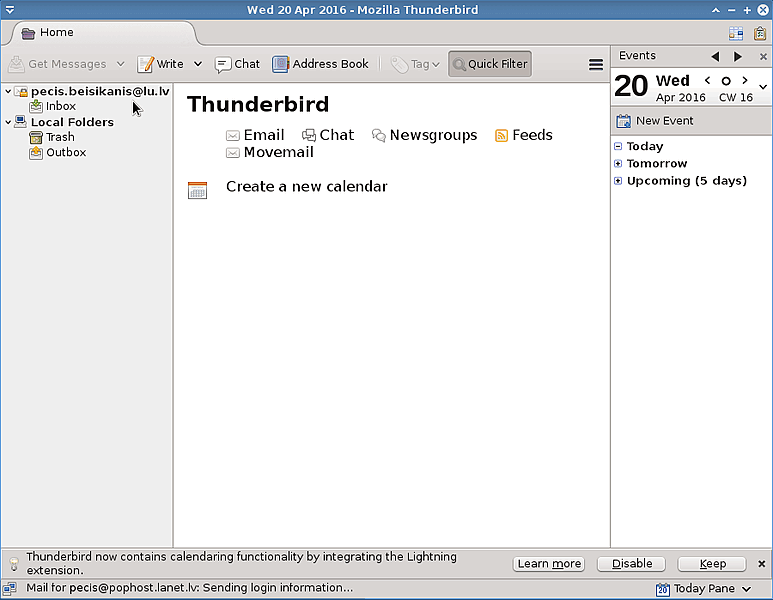Go to the next day
The image size is (773, 600).
coord(745,80)
